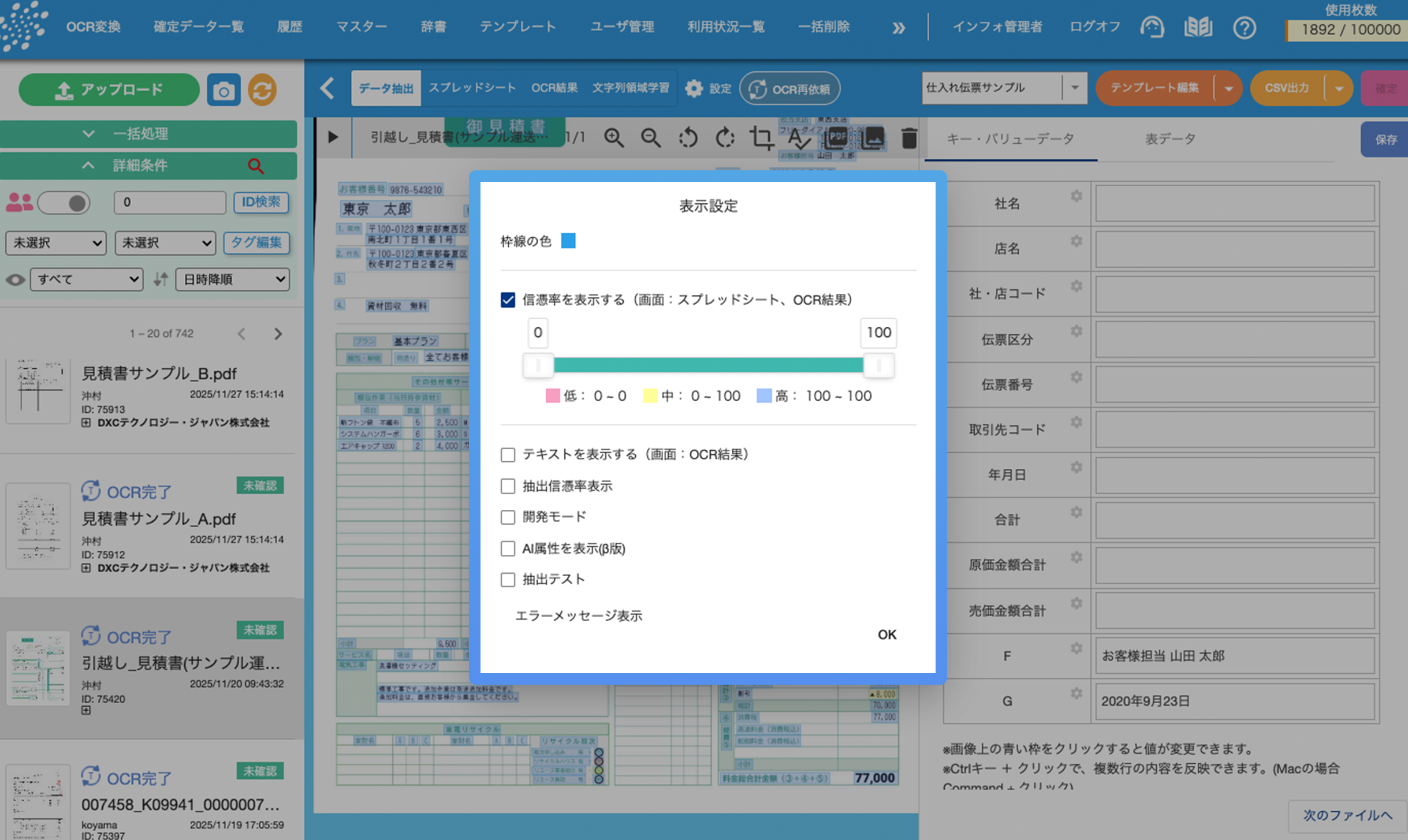The image size is (1408, 840).
Task: Click the red search magnifier in 詳細条件
Action: [257, 166]
